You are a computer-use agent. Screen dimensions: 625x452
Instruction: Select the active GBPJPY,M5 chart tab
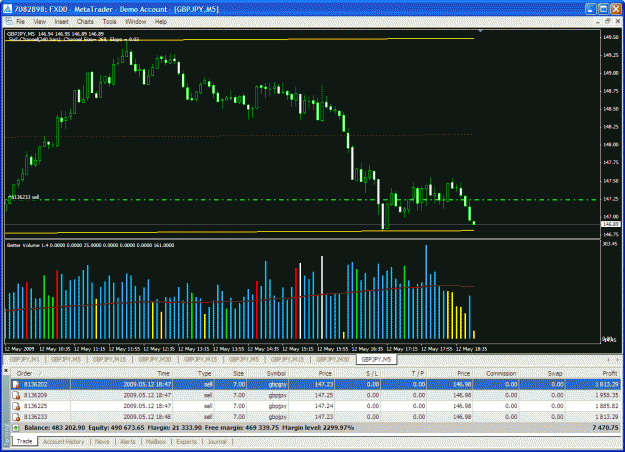(376, 360)
